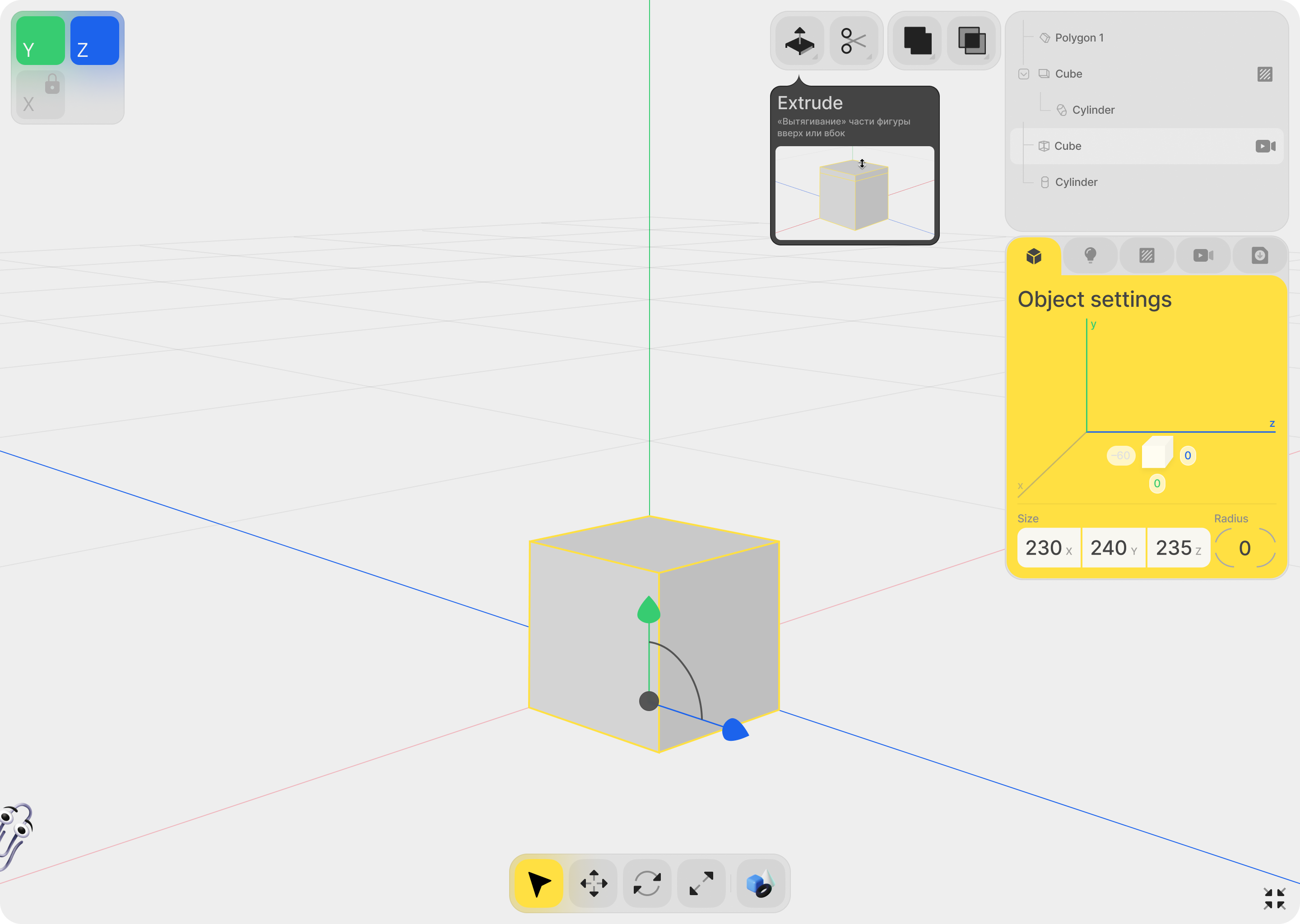1300x924 pixels.
Task: Click the "Object settings" heading
Action: point(1094,299)
